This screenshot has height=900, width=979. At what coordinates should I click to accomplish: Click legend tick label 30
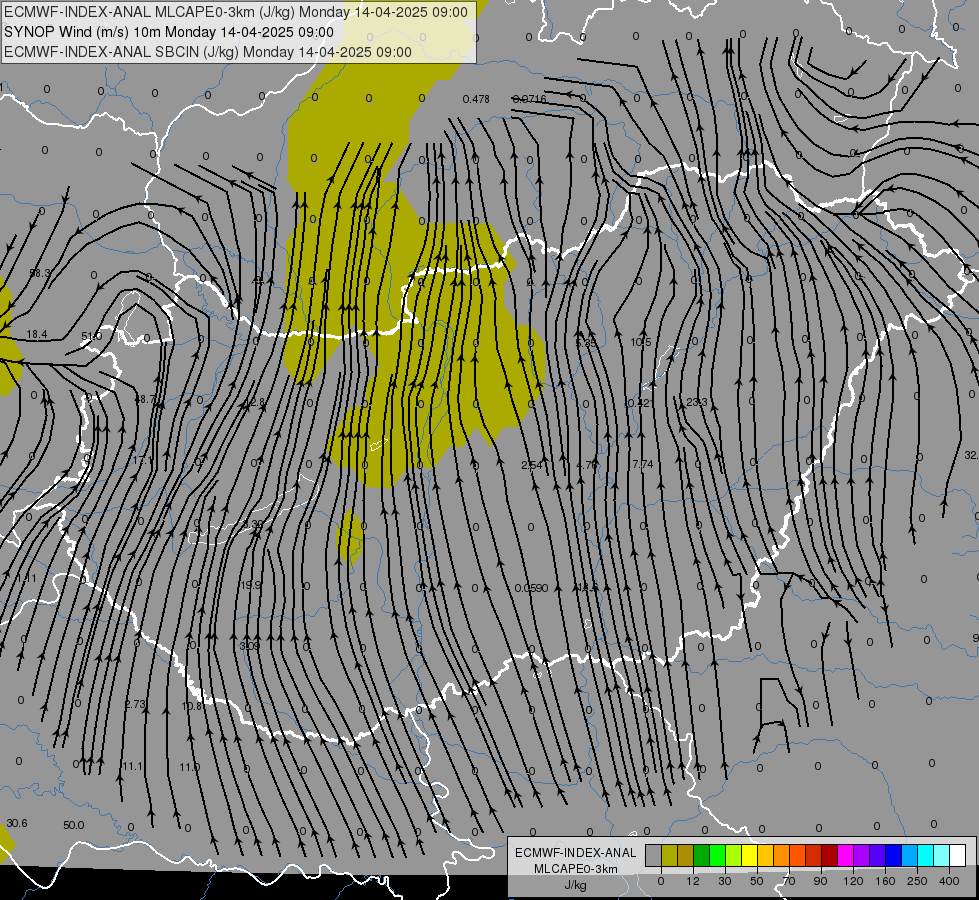click(x=724, y=881)
